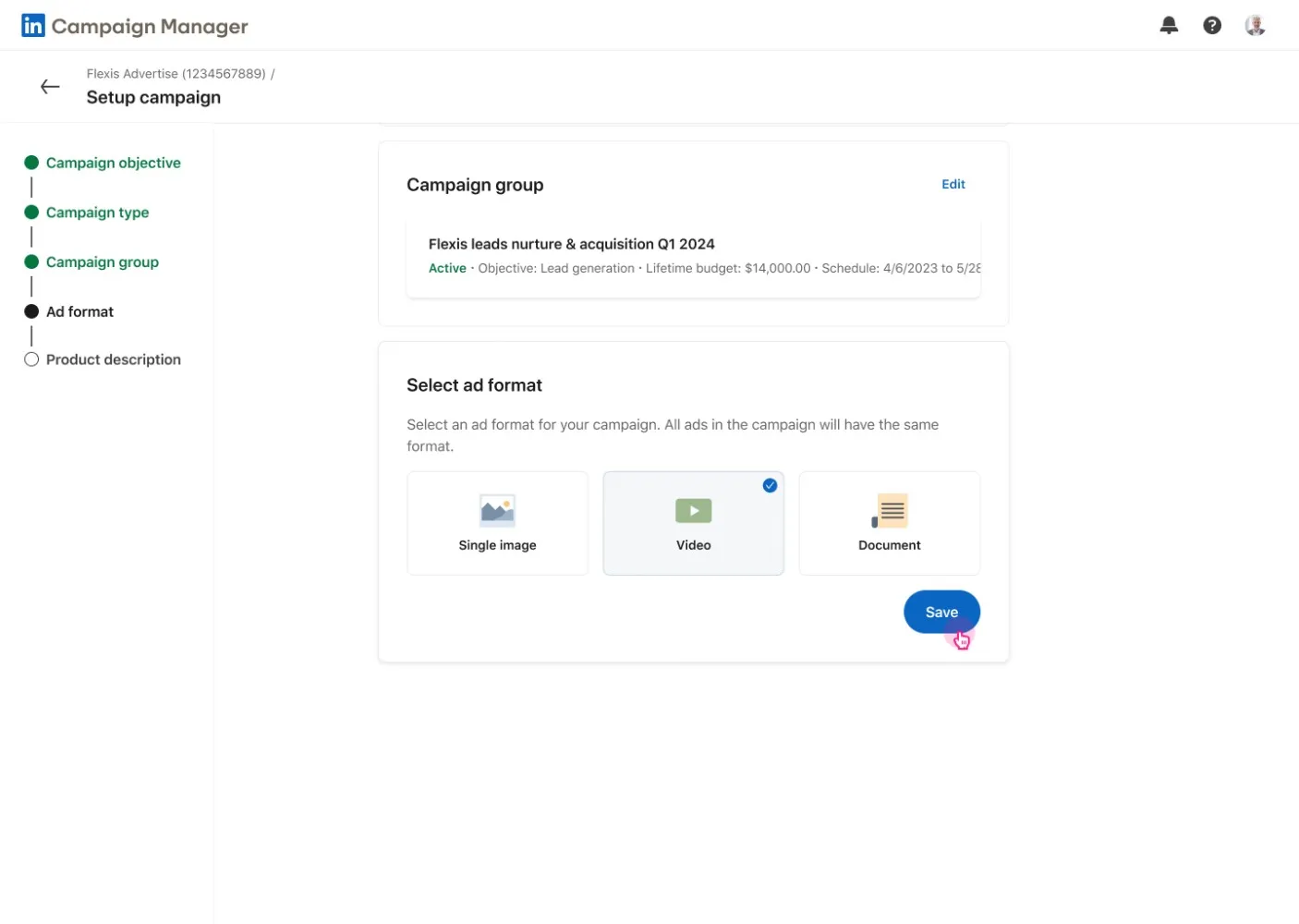This screenshot has height=924, width=1299.
Task: Click the Lifetime budget $14,000.00 text
Action: click(728, 268)
